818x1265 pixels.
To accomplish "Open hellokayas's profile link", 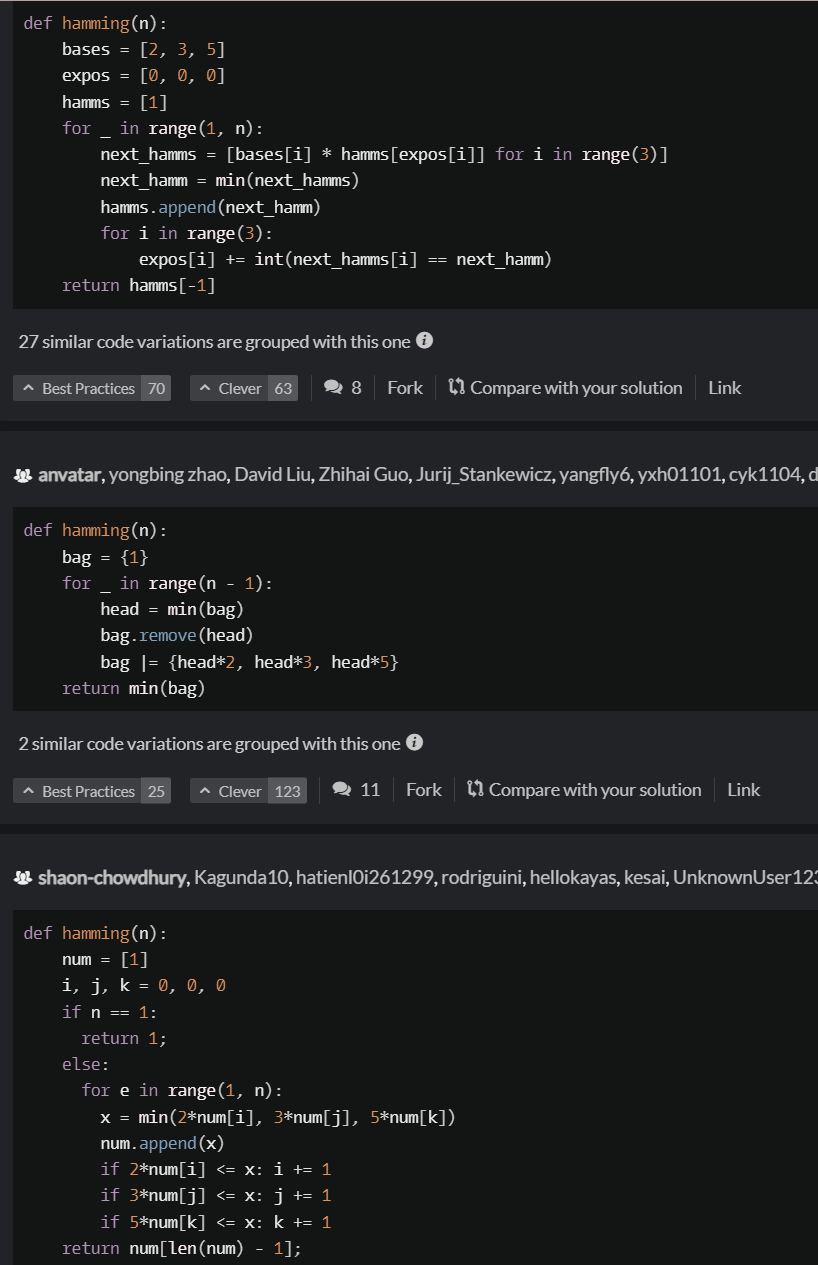I will coord(572,878).
